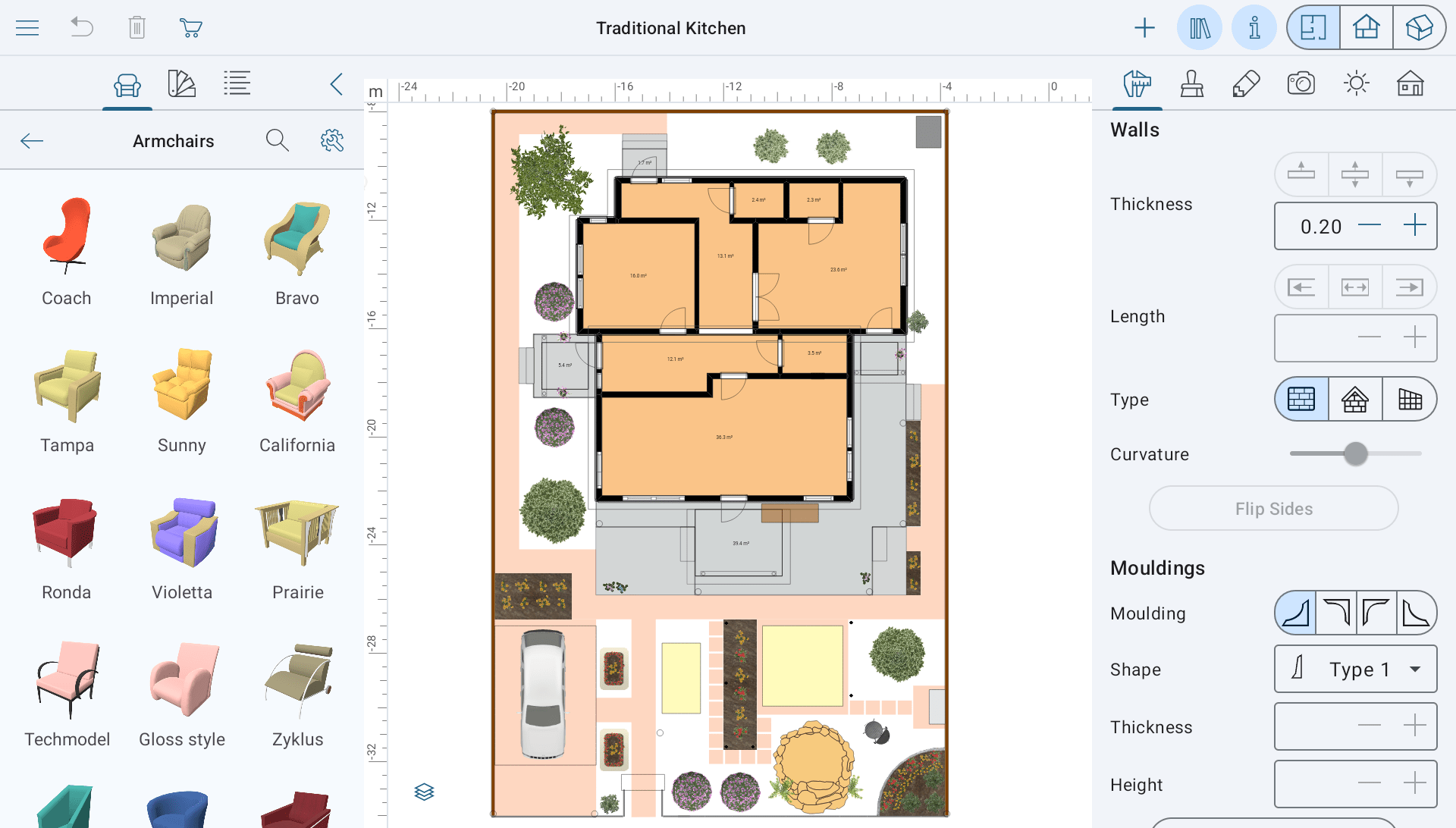Select third moulding profile option

[x=1376, y=613]
